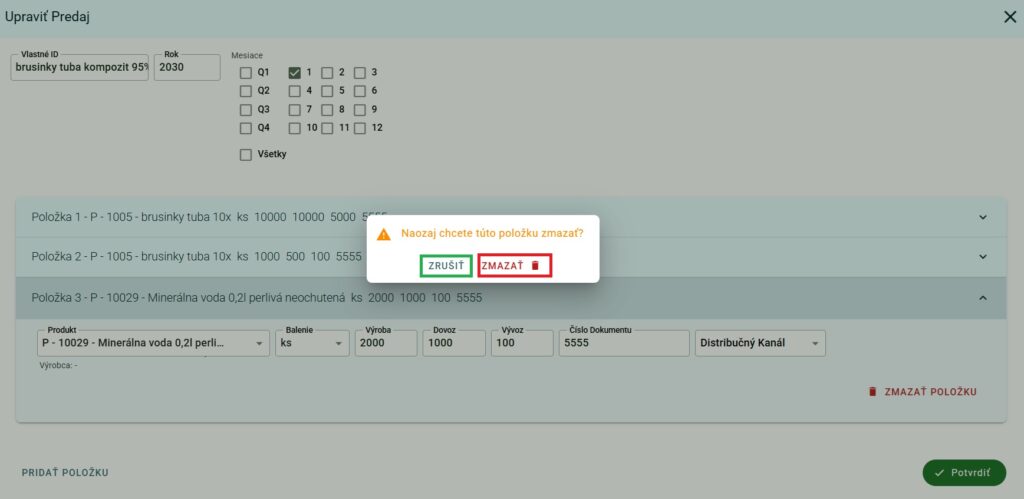The image size is (1024, 499).
Task: Confirm deletion with Zmazať button
Action: coord(514,266)
